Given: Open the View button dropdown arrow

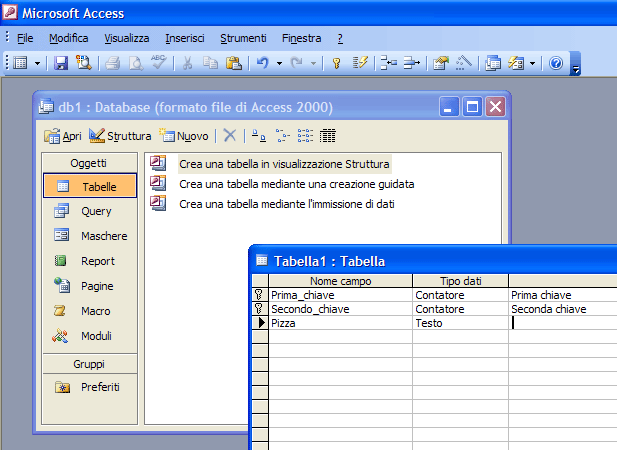Looking at the screenshot, I should [x=38, y=63].
